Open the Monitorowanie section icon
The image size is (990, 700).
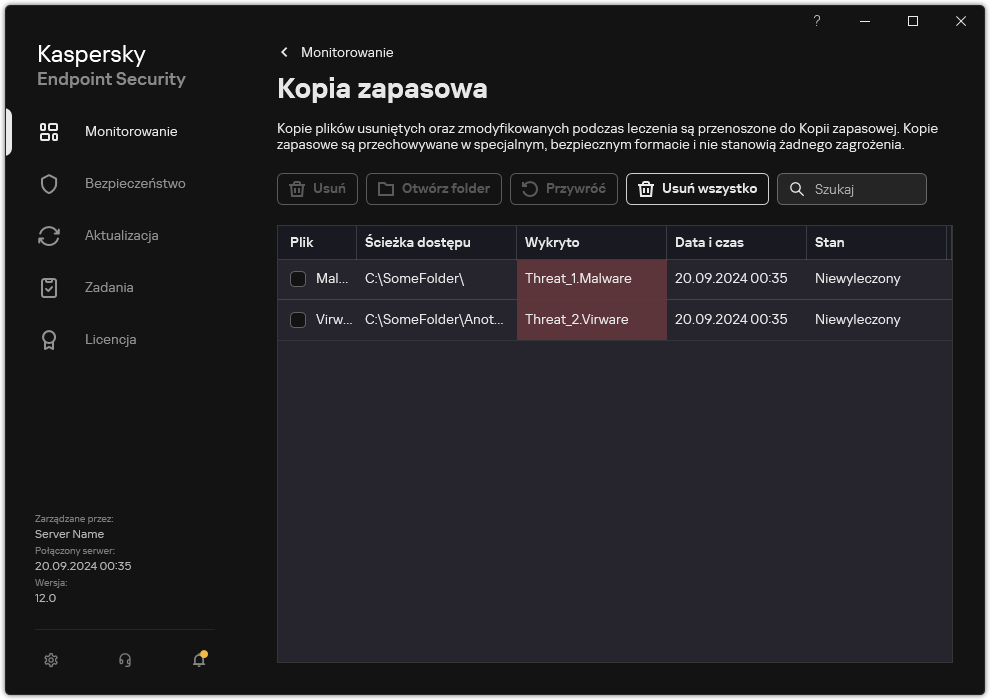tap(48, 131)
